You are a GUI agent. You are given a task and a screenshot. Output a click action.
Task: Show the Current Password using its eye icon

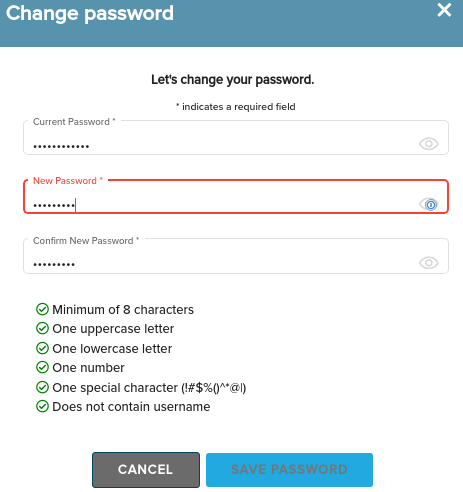coord(428,144)
